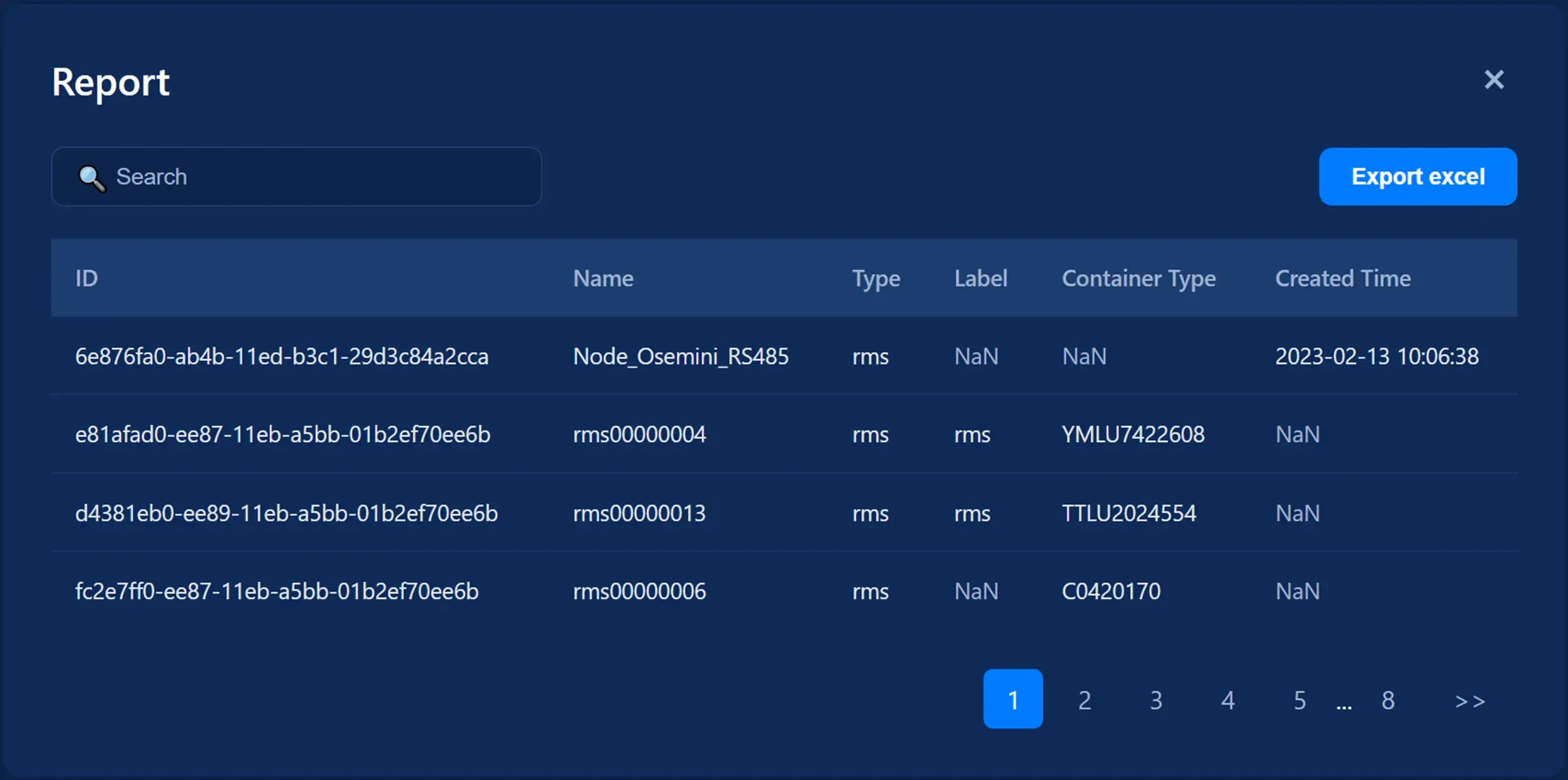The image size is (1568, 780).
Task: Sort the table by Type column
Action: point(875,279)
